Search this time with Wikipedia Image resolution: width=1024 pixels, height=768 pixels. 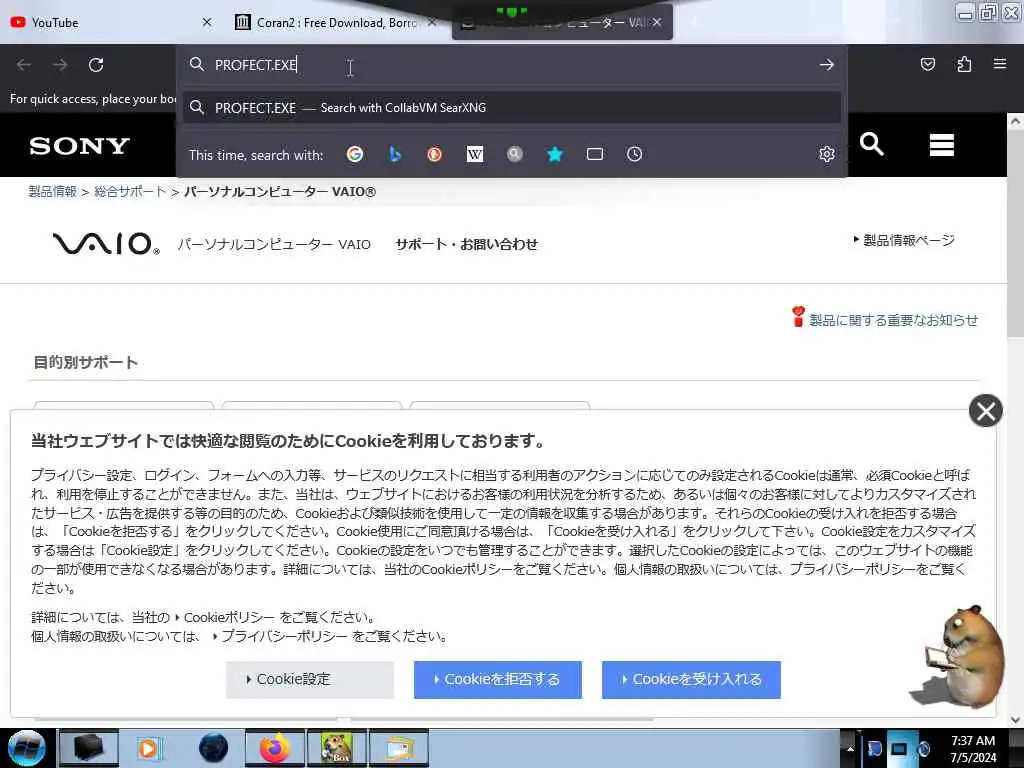[x=475, y=154]
